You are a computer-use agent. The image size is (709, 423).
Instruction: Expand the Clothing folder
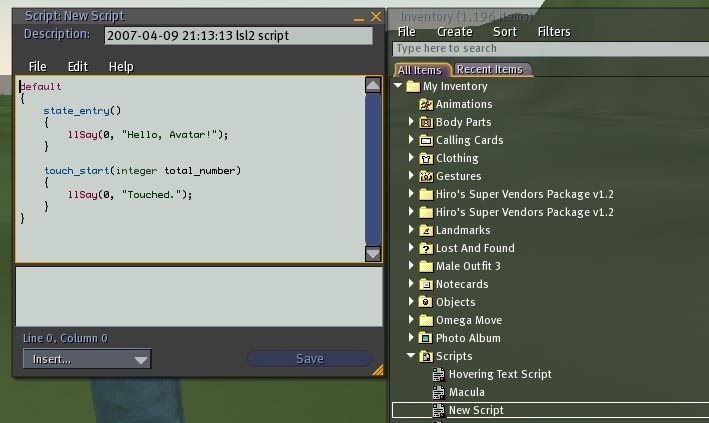411,157
